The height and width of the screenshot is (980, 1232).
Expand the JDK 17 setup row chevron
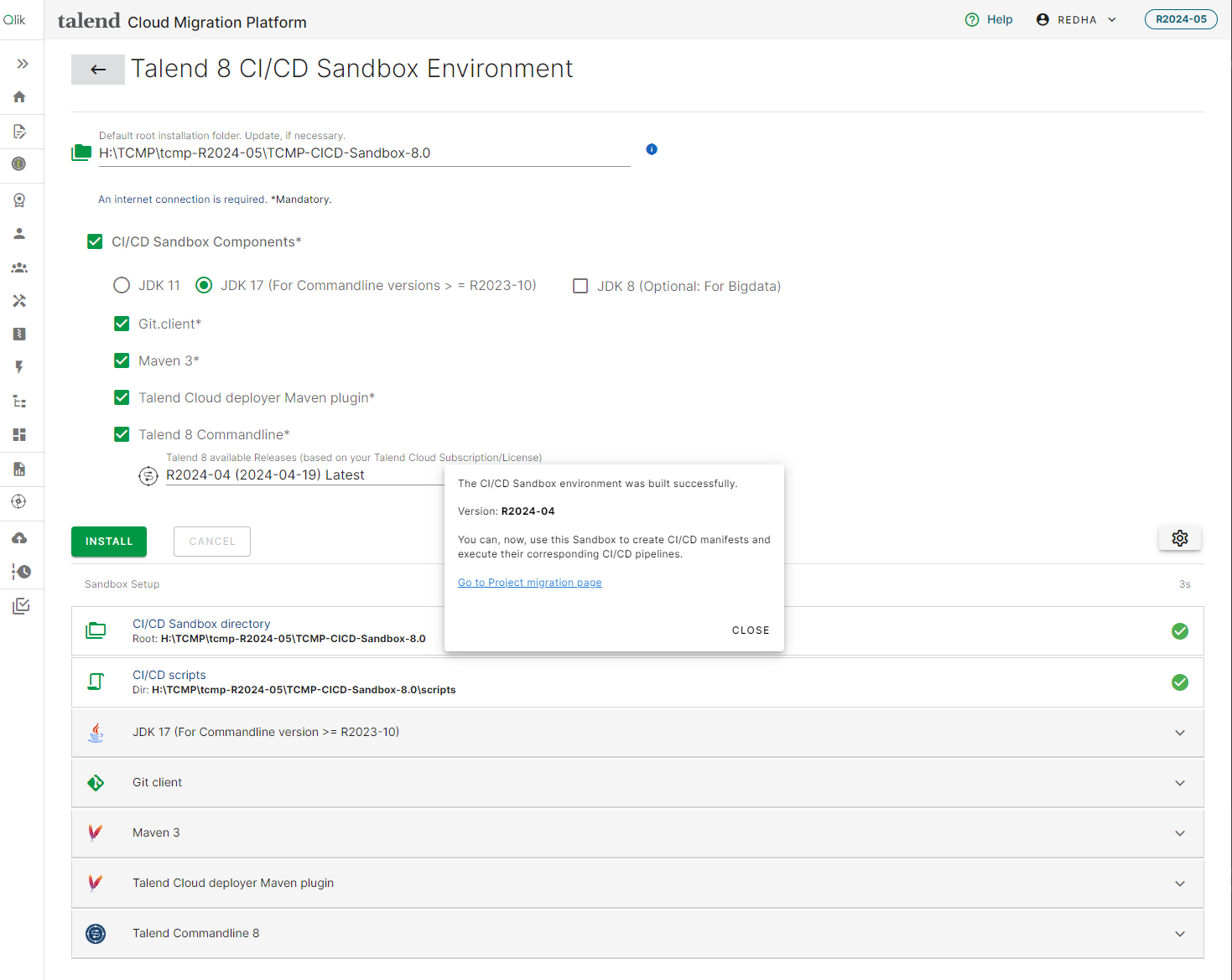coord(1180,733)
